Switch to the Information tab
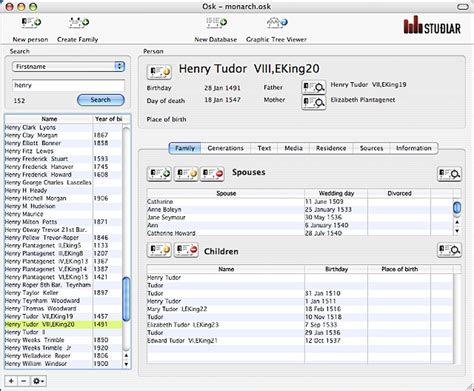The height and width of the screenshot is (391, 474). coord(414,148)
